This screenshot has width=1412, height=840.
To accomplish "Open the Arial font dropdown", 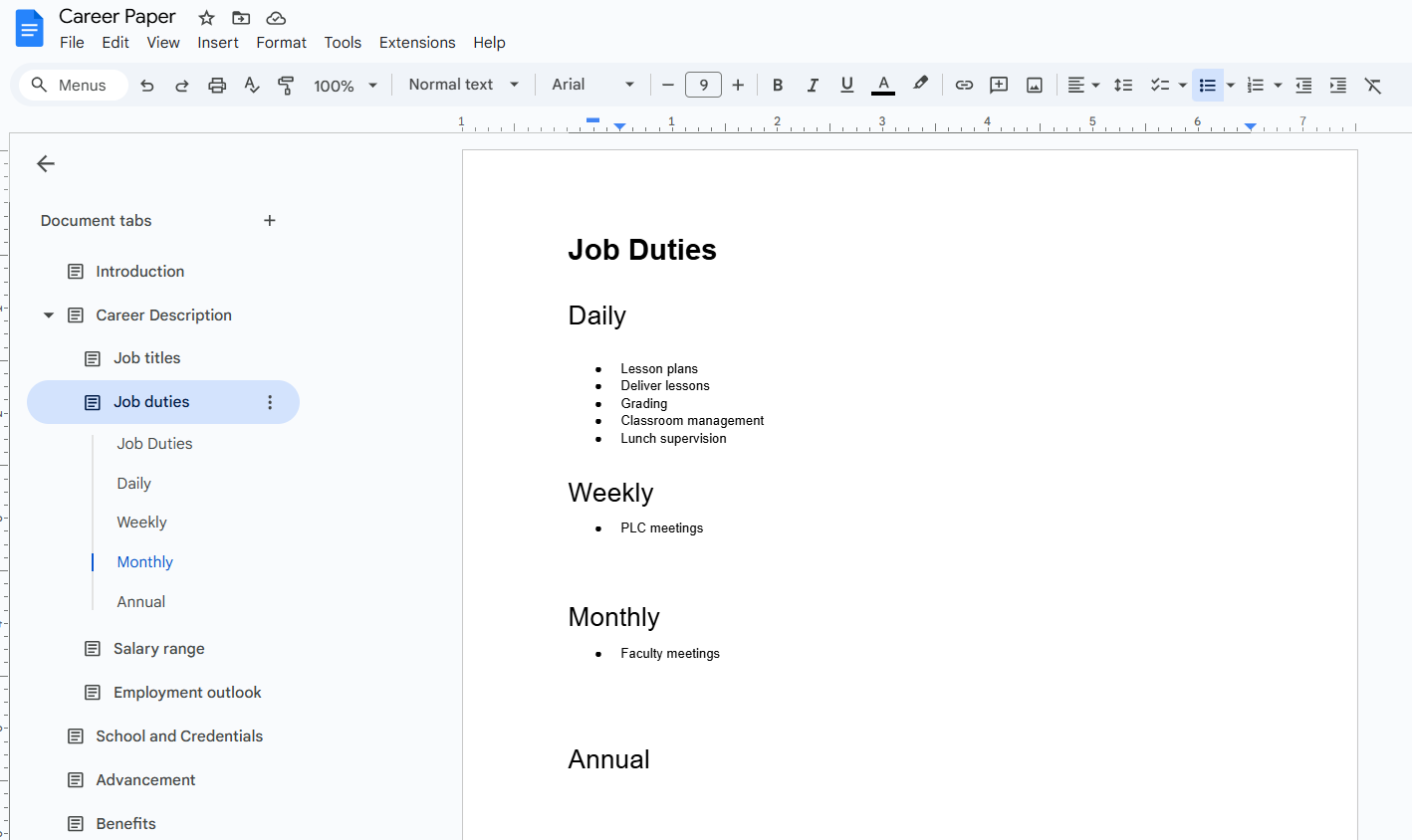I will [x=593, y=85].
